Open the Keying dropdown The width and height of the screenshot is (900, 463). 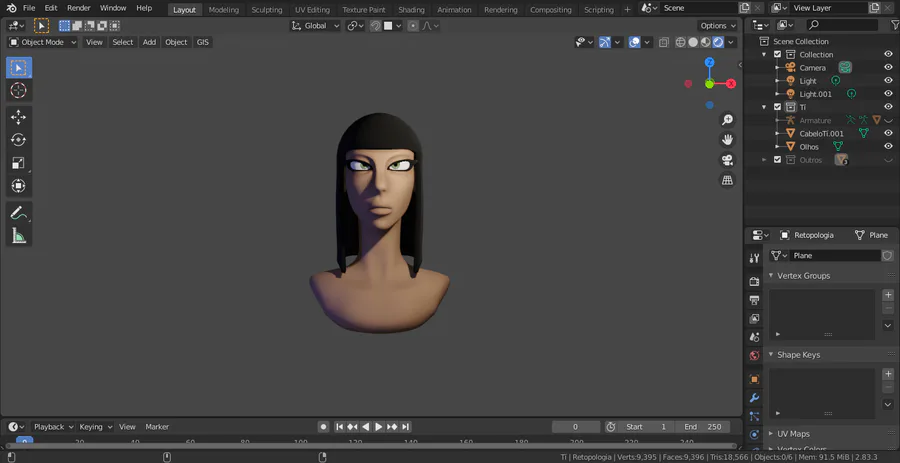[x=96, y=427]
